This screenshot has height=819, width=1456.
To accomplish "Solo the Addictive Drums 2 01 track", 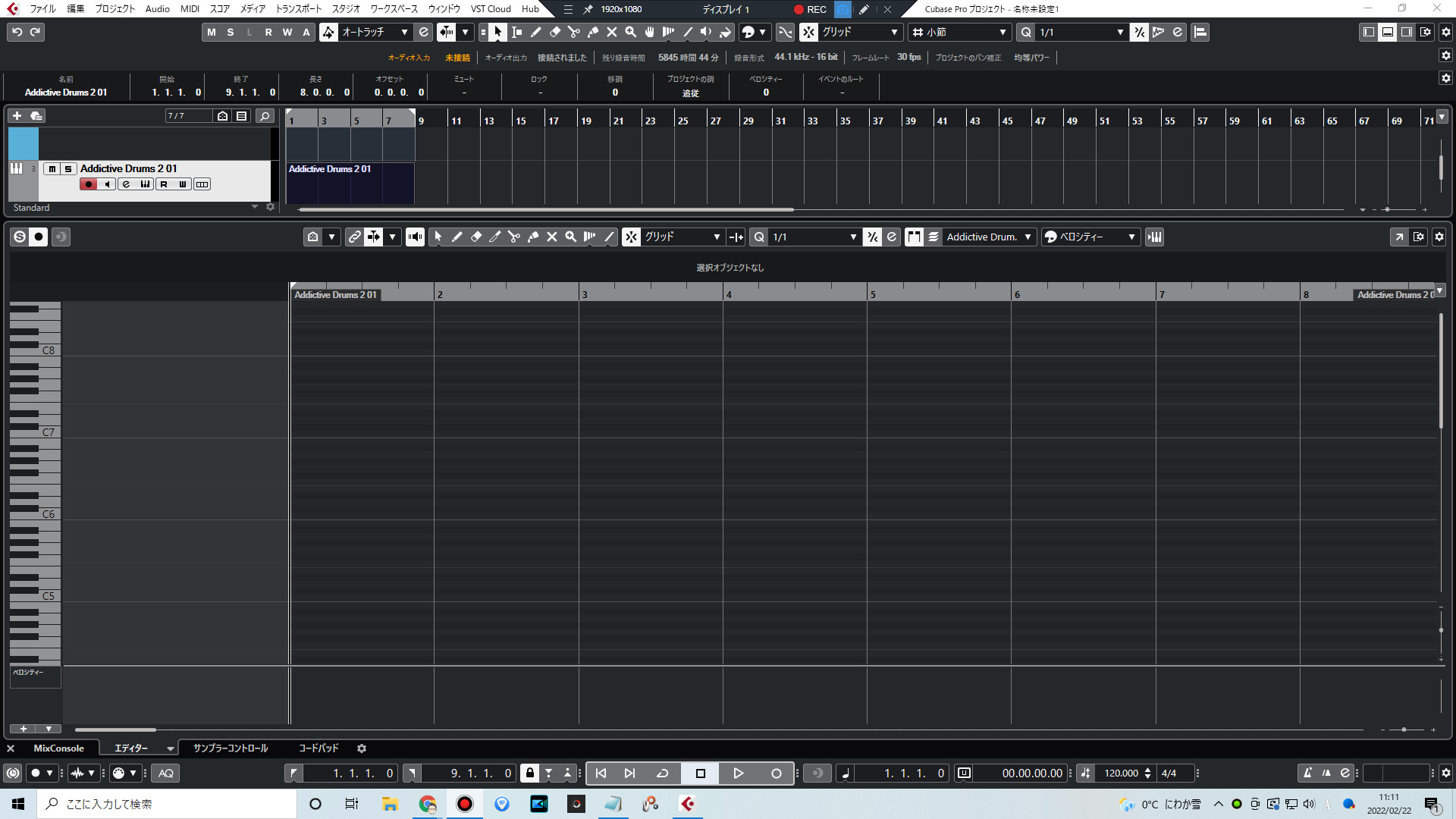I will [67, 168].
